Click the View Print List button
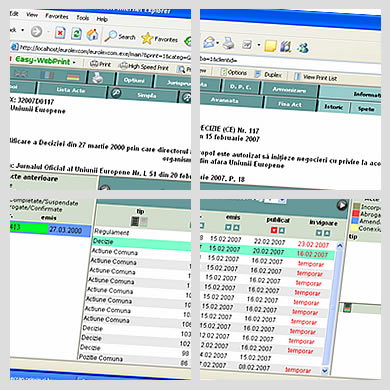The image size is (390, 390). (x=316, y=77)
